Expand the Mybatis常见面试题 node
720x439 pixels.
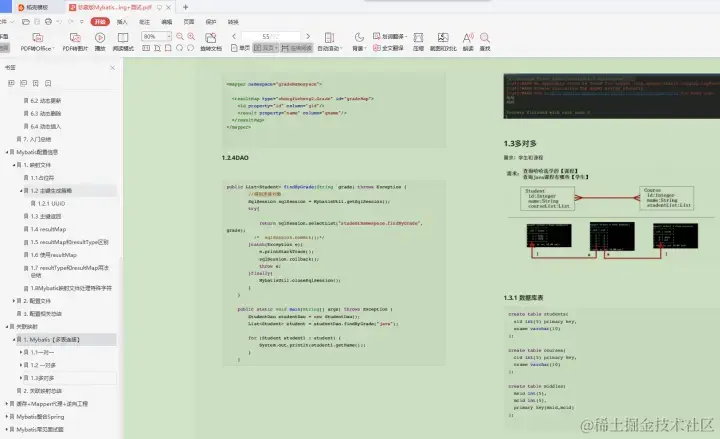click(x=7, y=429)
